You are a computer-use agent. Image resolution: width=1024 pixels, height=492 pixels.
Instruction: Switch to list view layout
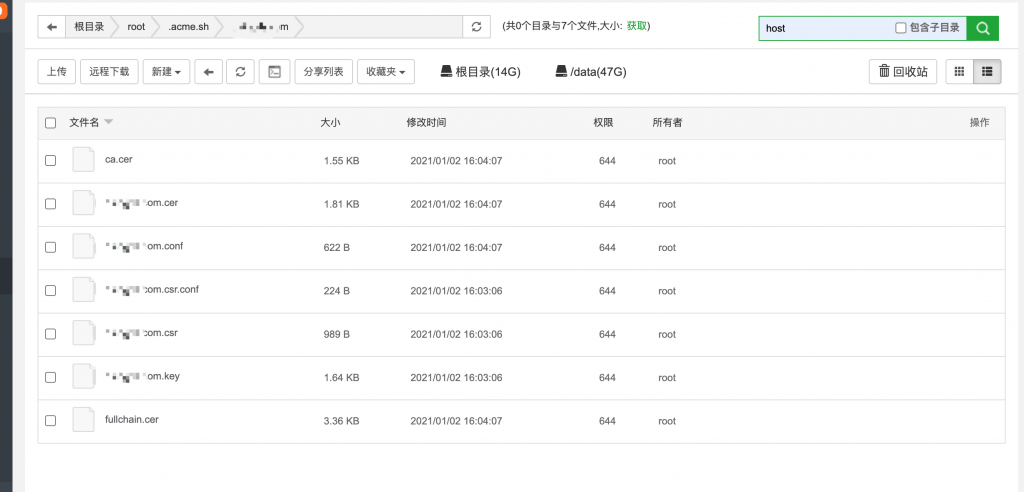[987, 72]
